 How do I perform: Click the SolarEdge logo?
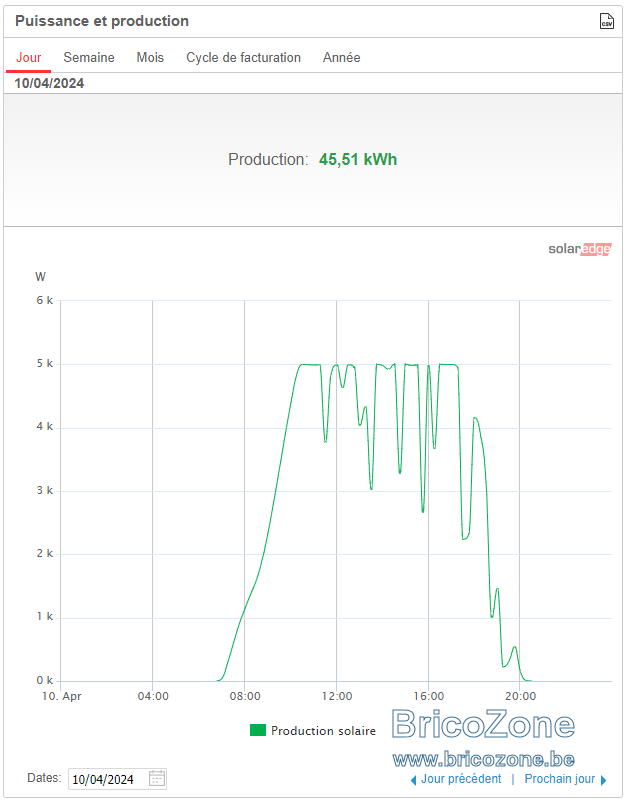(x=579, y=249)
